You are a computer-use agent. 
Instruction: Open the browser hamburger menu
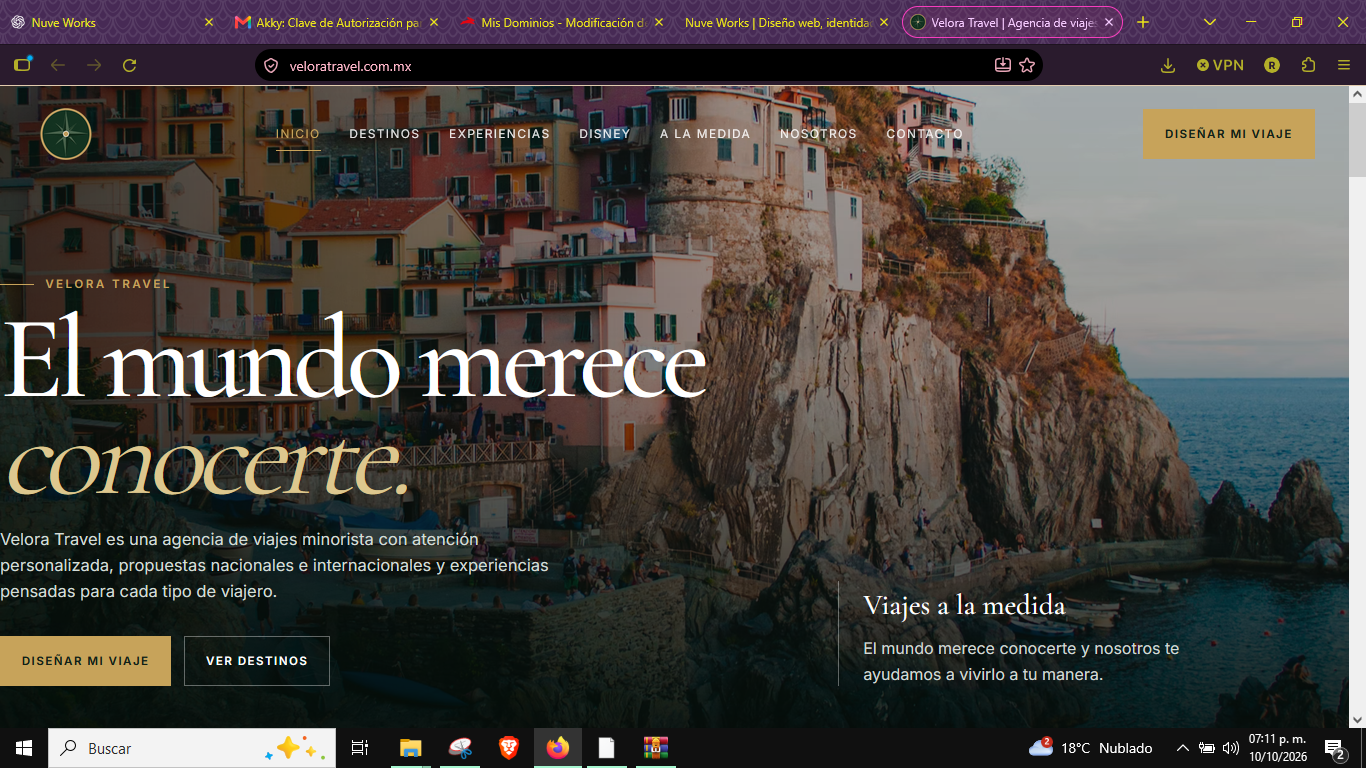1344,65
